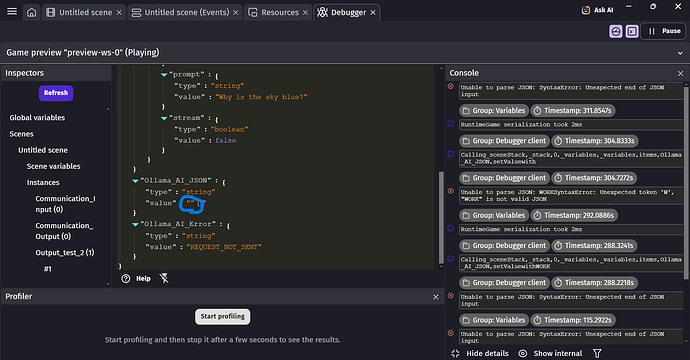Pause the game preview

pyautogui.click(x=664, y=31)
